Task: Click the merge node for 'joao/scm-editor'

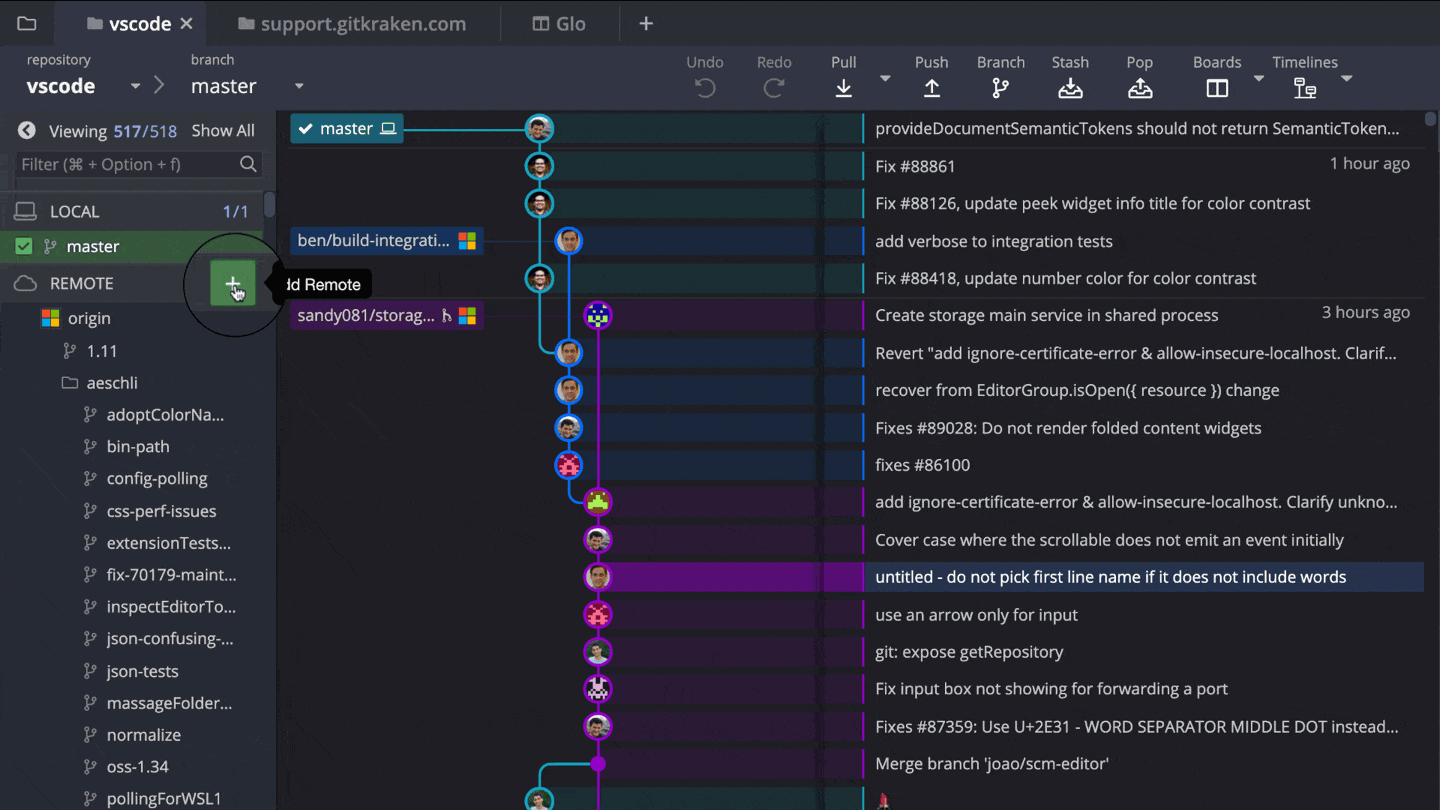Action: coord(598,764)
